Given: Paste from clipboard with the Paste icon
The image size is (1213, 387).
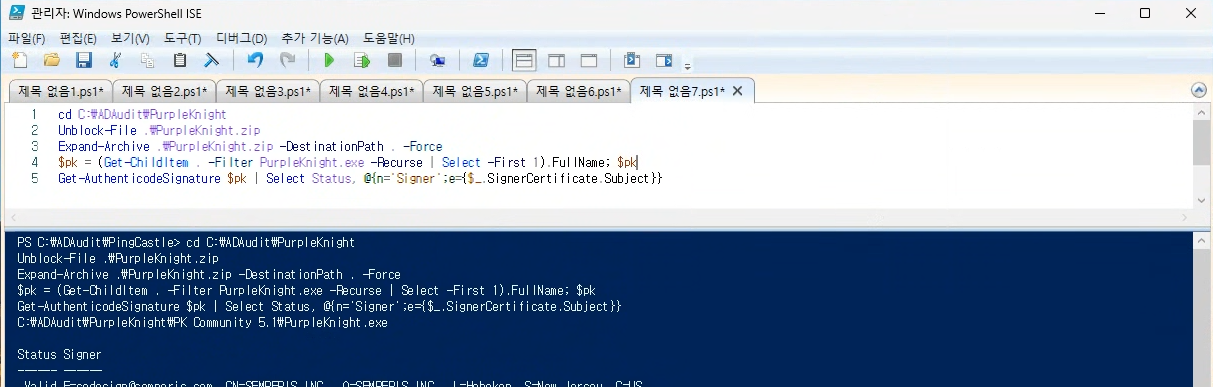Looking at the screenshot, I should [x=179, y=61].
